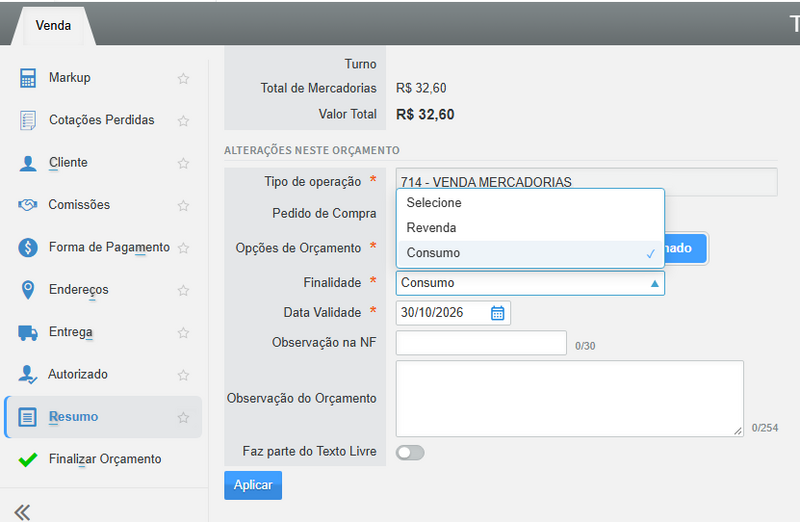Viewport: 800px width, 522px height.
Task: Toggle Faz parte do Texto Livre switch
Action: coord(410,453)
